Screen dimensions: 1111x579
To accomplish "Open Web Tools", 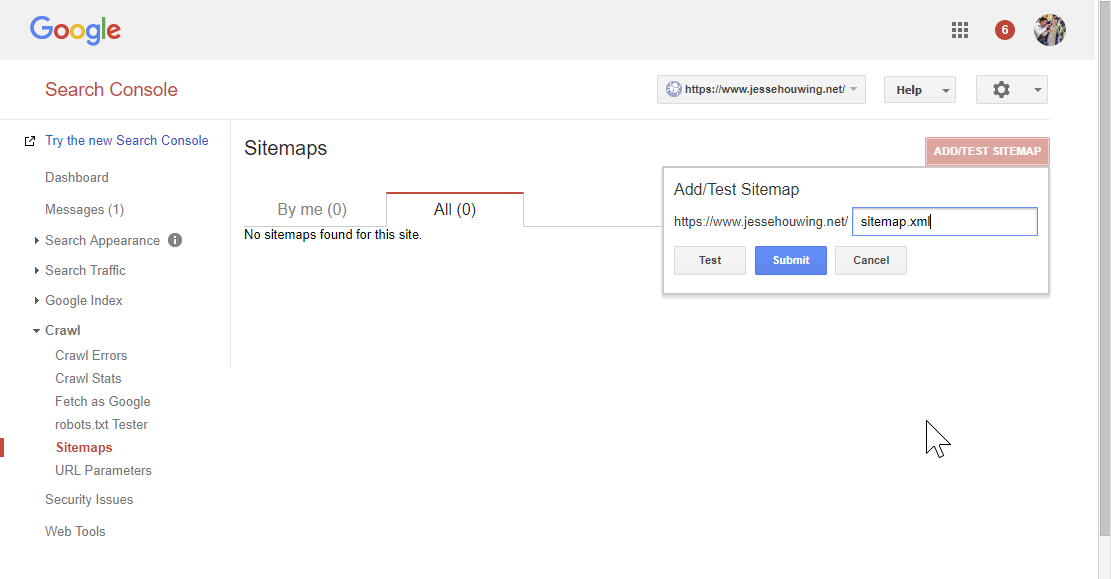I will (75, 532).
